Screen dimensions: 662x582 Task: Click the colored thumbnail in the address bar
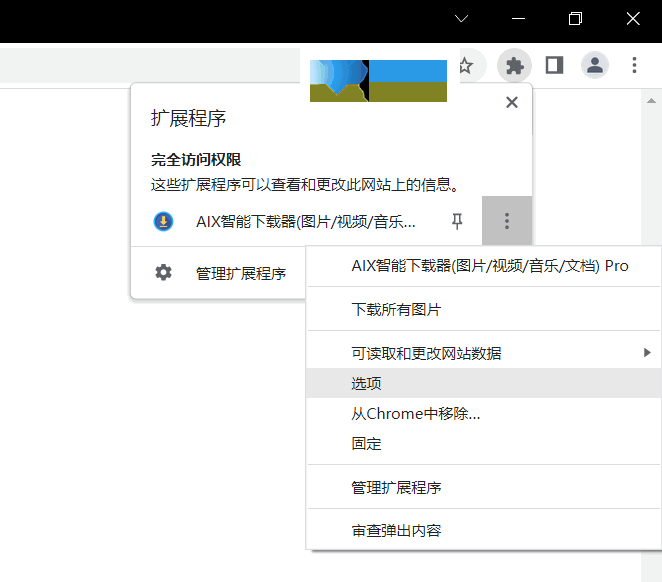[x=378, y=81]
